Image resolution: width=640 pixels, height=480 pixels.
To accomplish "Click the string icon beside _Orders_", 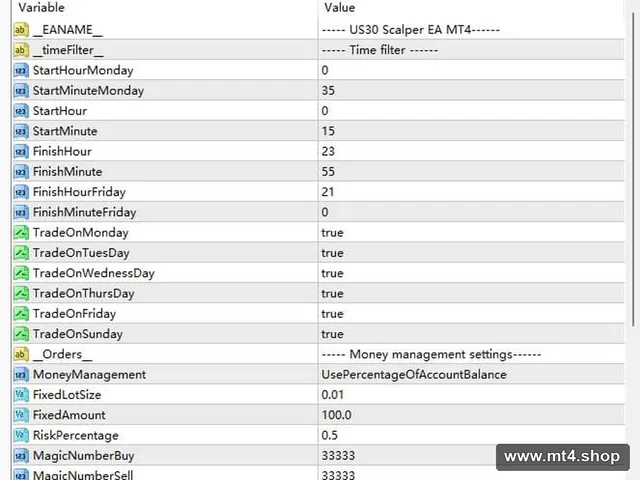I will 21,354.
